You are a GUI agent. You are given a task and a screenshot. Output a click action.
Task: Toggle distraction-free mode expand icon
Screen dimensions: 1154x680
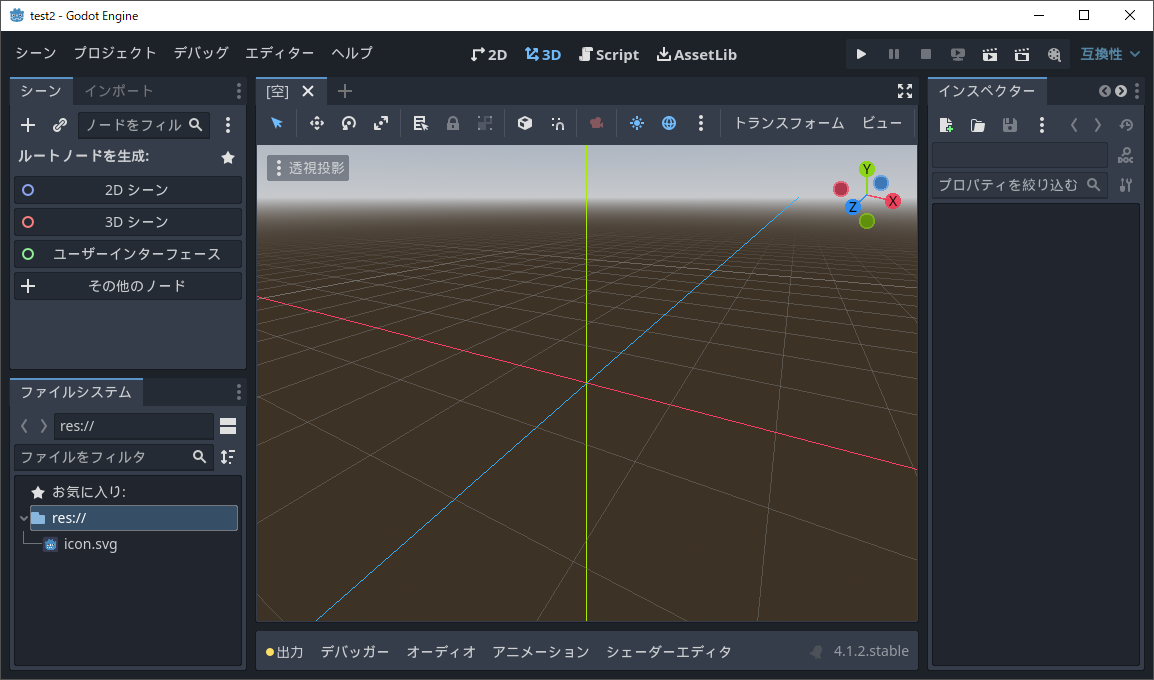coord(905,91)
